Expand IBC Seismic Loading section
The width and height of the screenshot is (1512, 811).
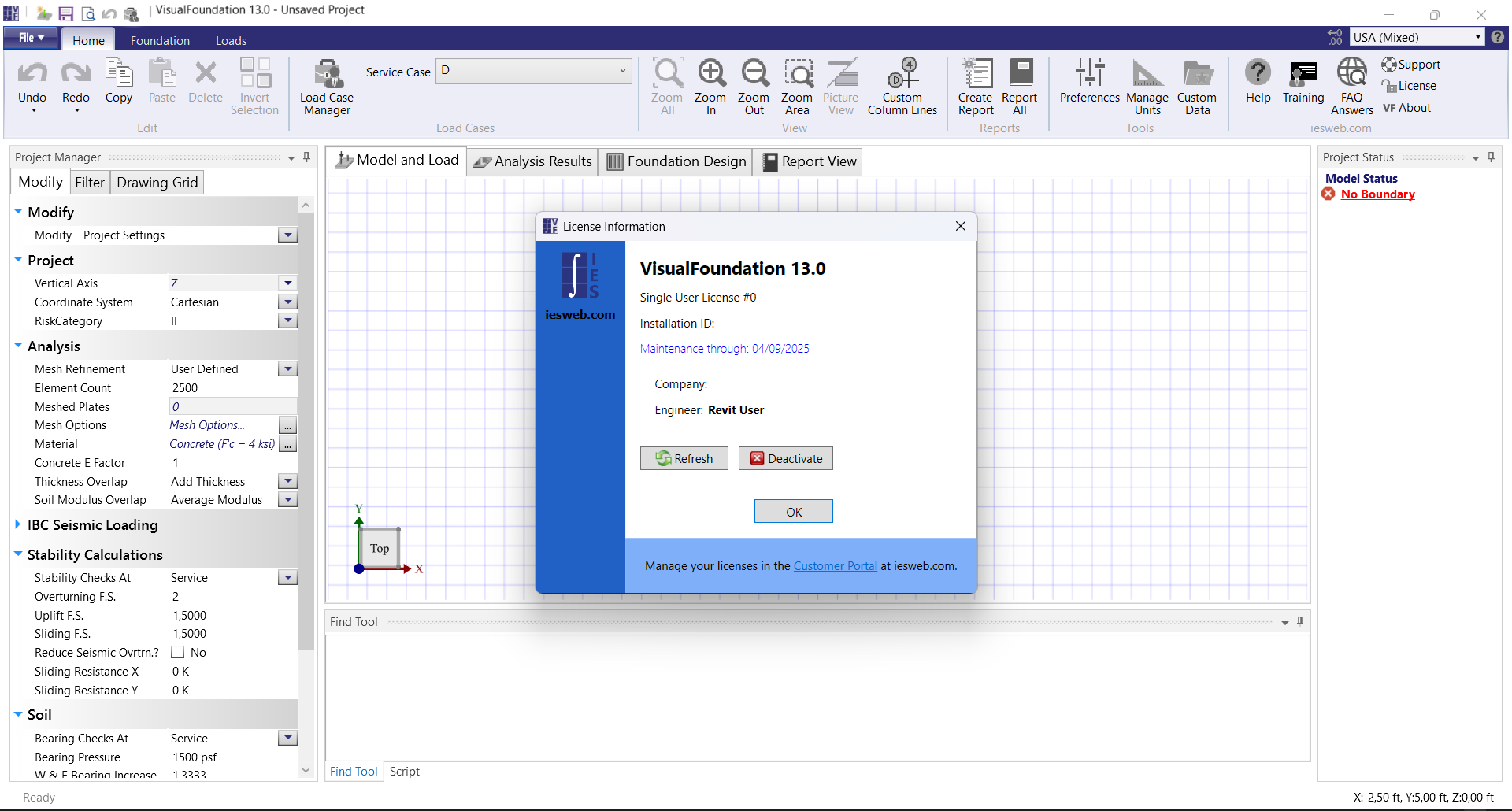(17, 524)
